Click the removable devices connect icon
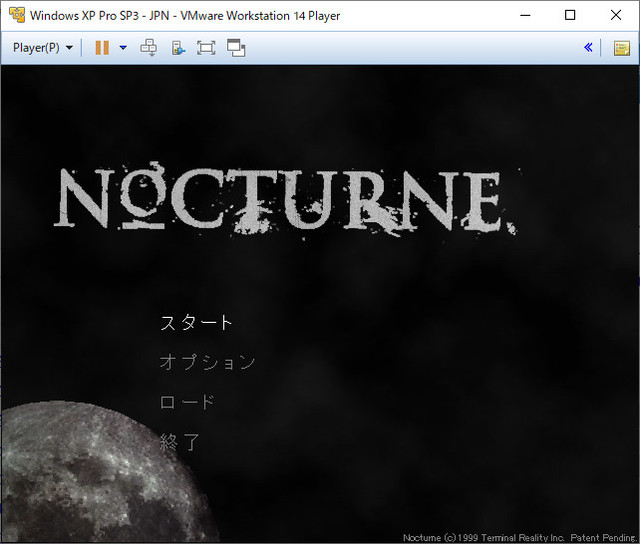Screen dimensions: 640x544 pos(178,48)
